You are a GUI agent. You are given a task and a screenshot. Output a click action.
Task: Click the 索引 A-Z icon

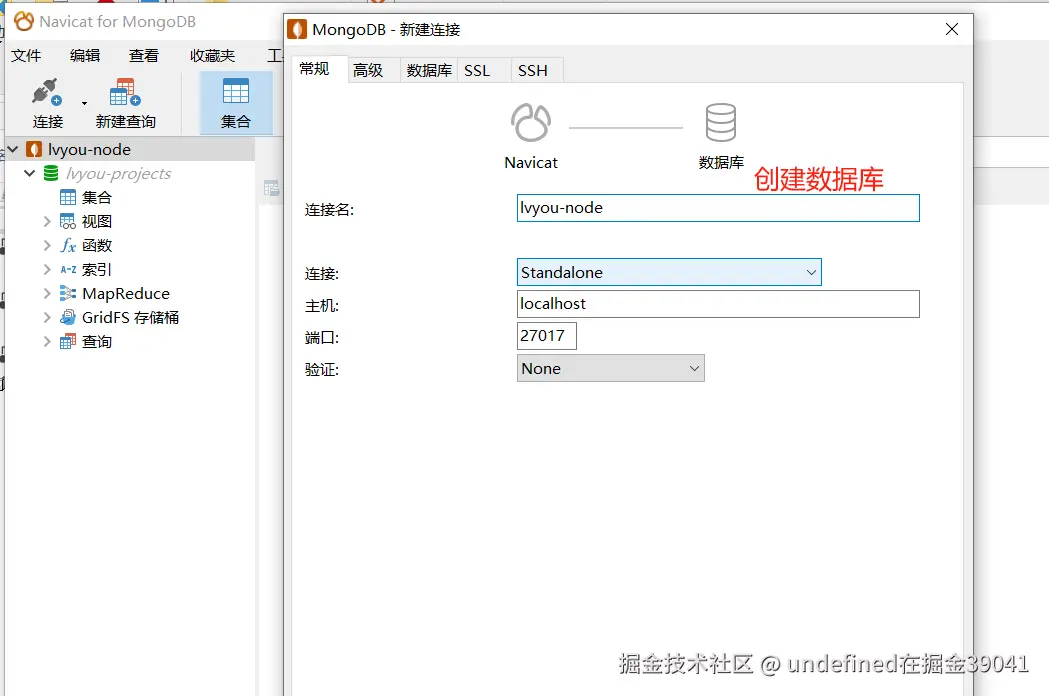68,270
